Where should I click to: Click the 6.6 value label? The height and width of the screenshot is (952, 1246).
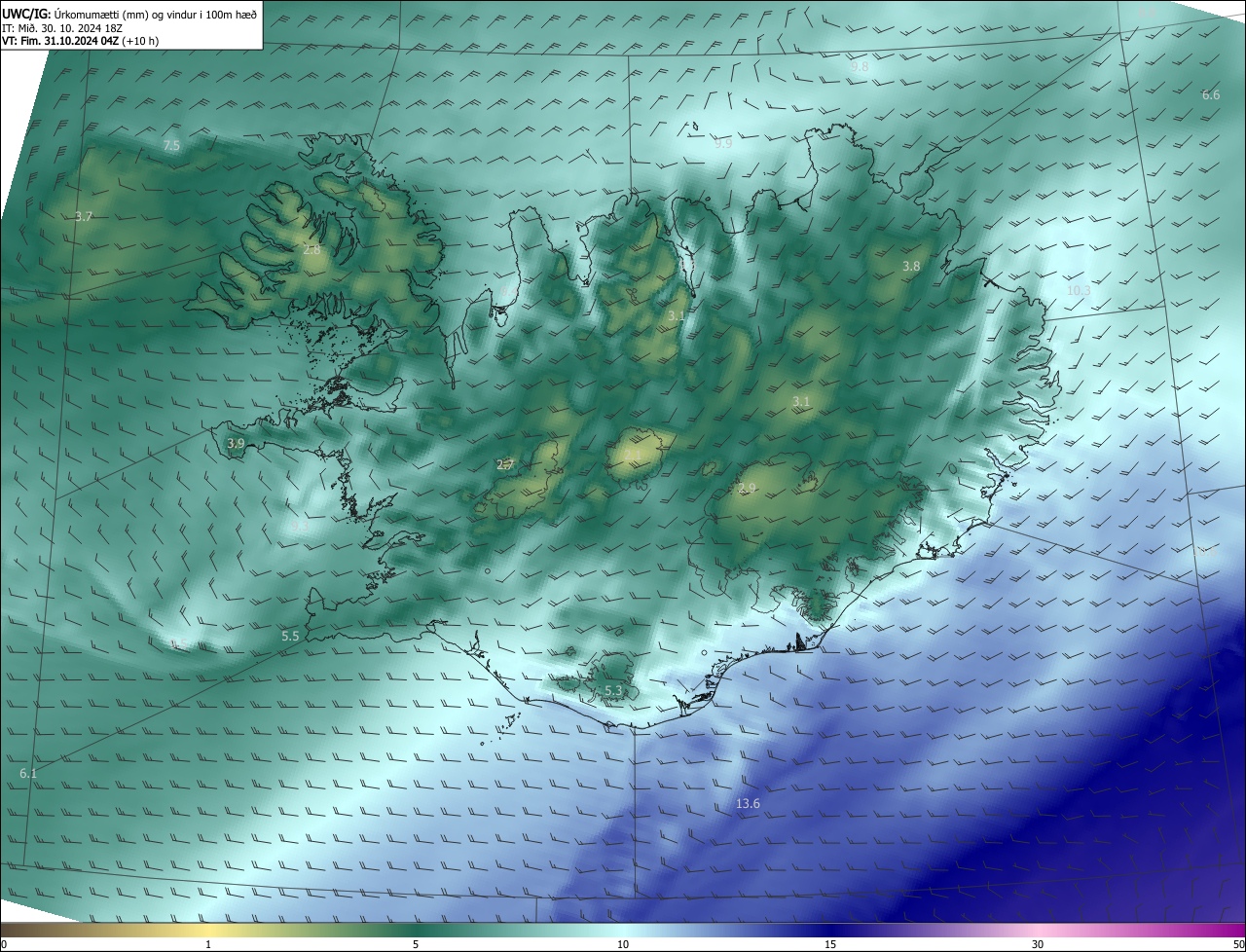click(x=1211, y=95)
